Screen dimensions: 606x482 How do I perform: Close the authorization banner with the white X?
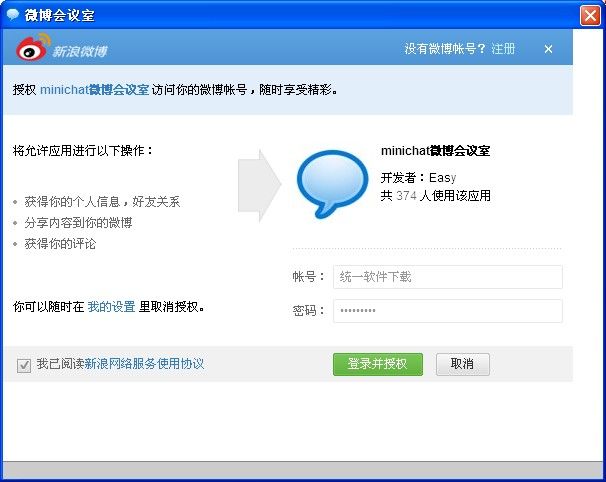(x=548, y=49)
